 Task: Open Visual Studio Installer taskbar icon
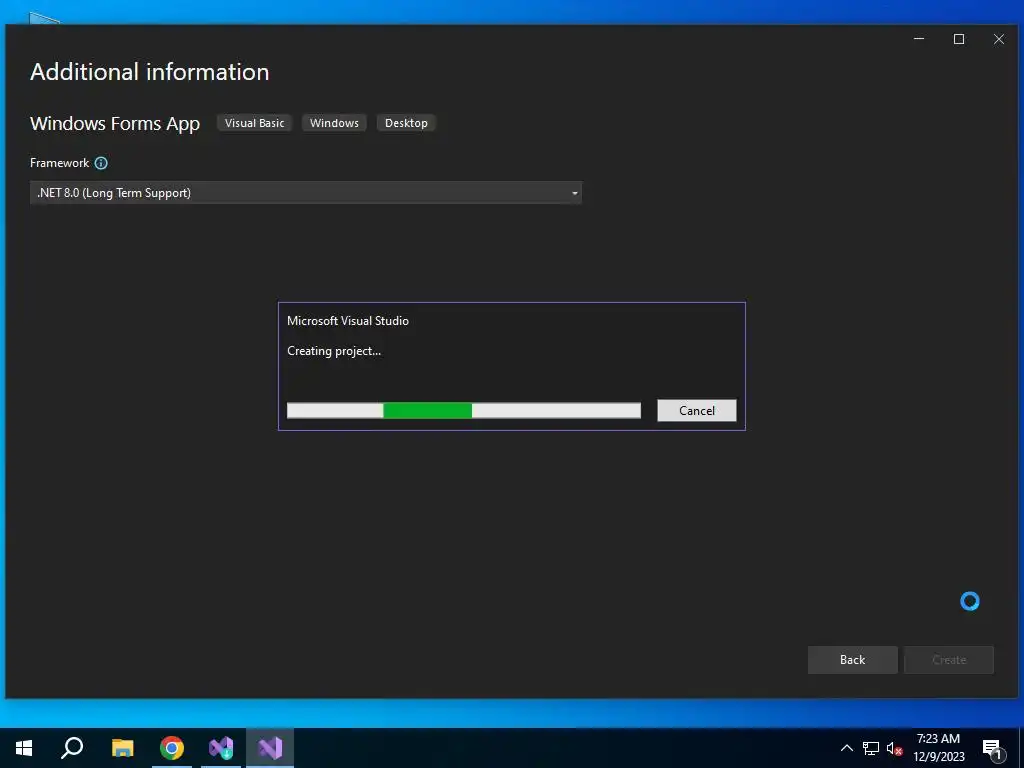click(x=221, y=748)
